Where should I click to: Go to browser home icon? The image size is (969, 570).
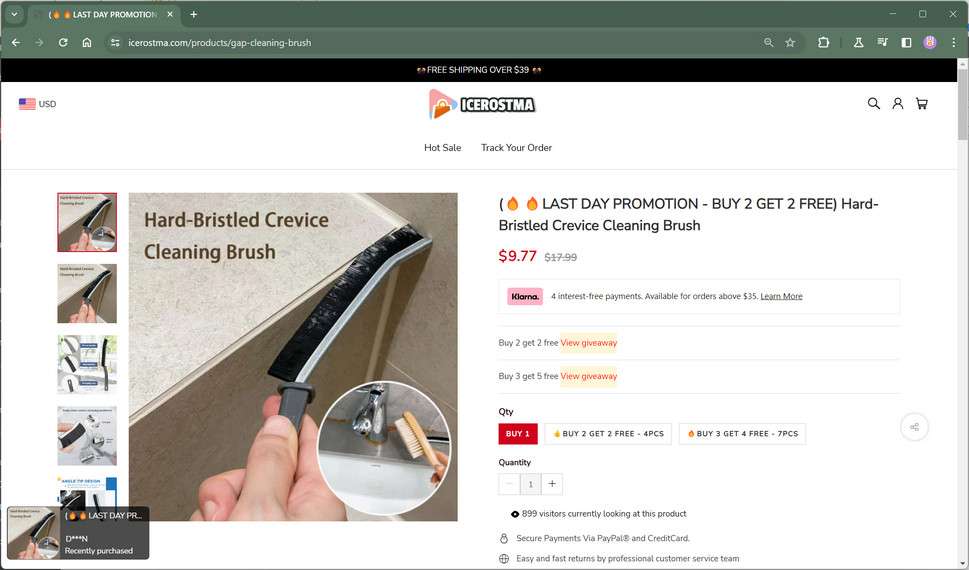coord(87,43)
